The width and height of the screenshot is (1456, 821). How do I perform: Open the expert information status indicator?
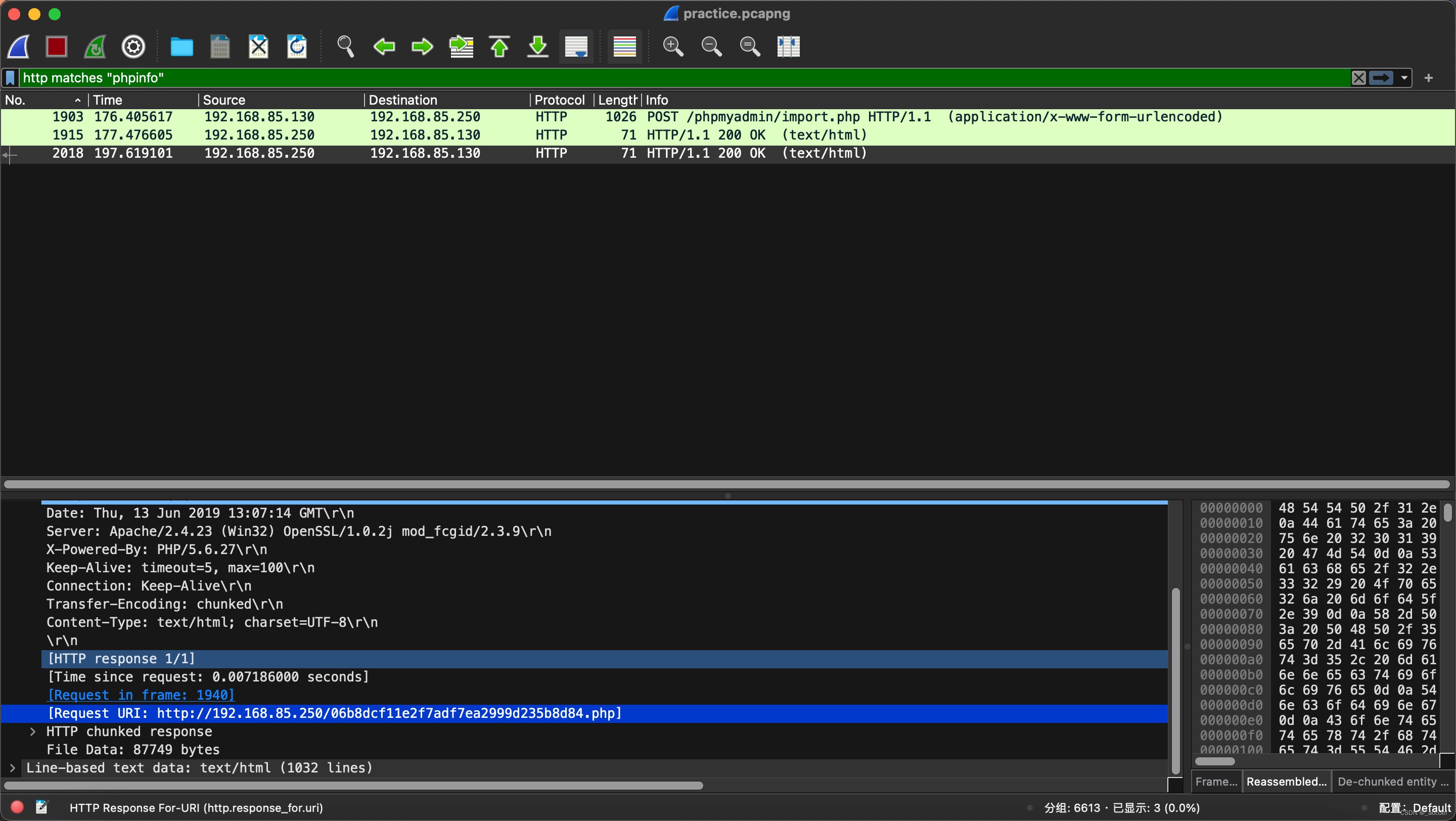click(x=17, y=807)
